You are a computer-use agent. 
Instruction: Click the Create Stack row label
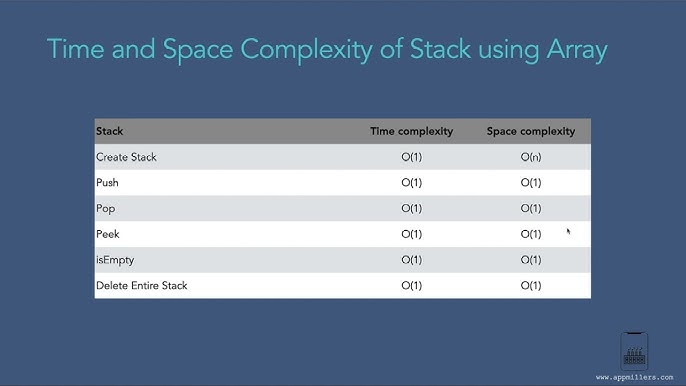click(126, 157)
